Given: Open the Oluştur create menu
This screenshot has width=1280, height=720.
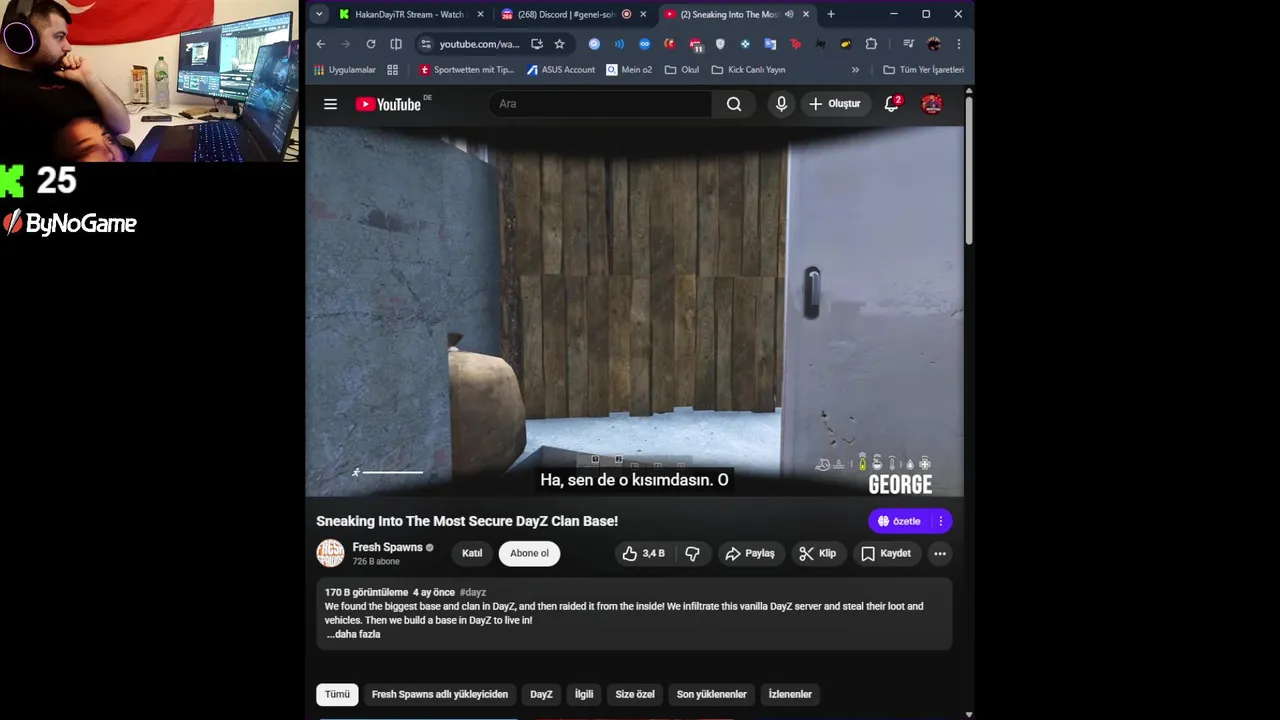Looking at the screenshot, I should pos(835,104).
